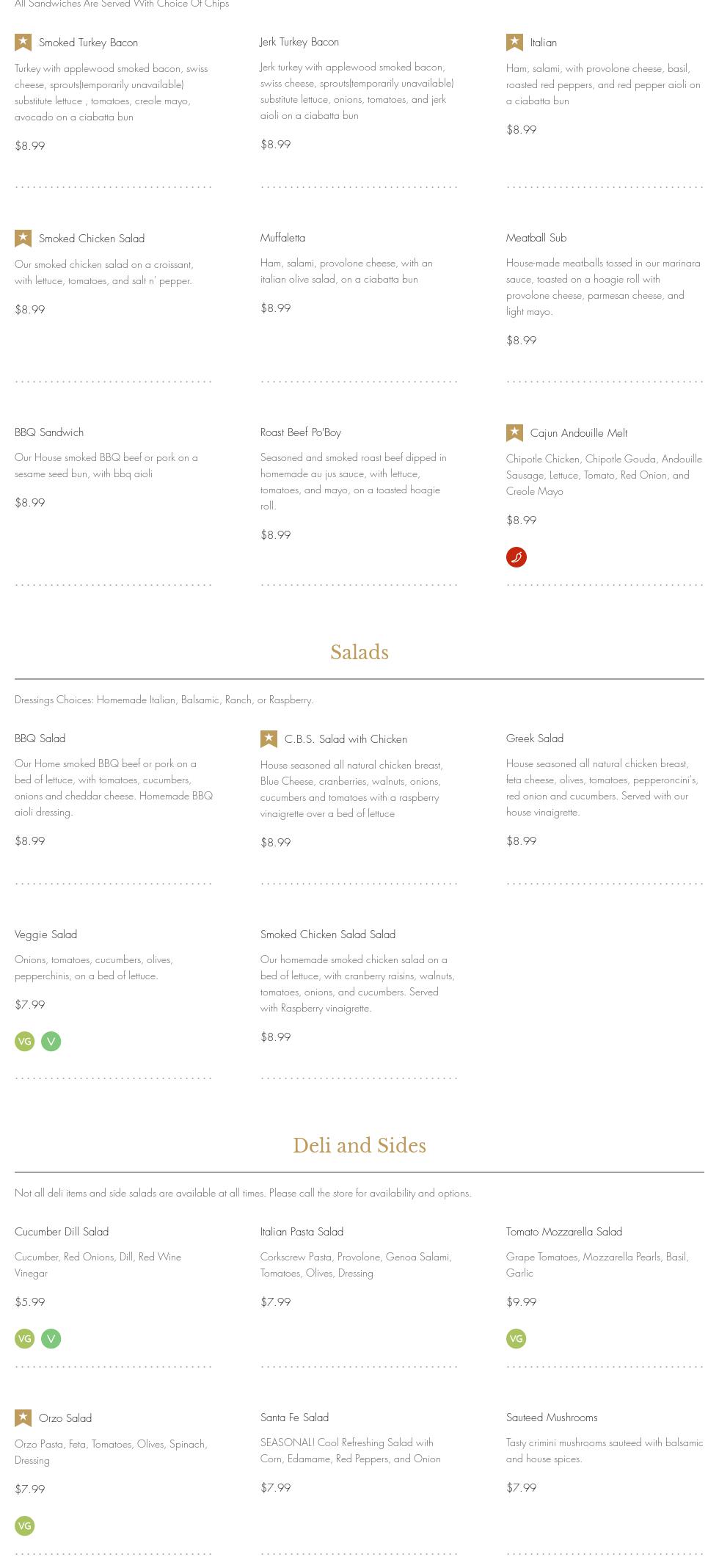The image size is (708, 1568).
Task: Click the star badge beside Orzo Salad
Action: [x=23, y=1418]
